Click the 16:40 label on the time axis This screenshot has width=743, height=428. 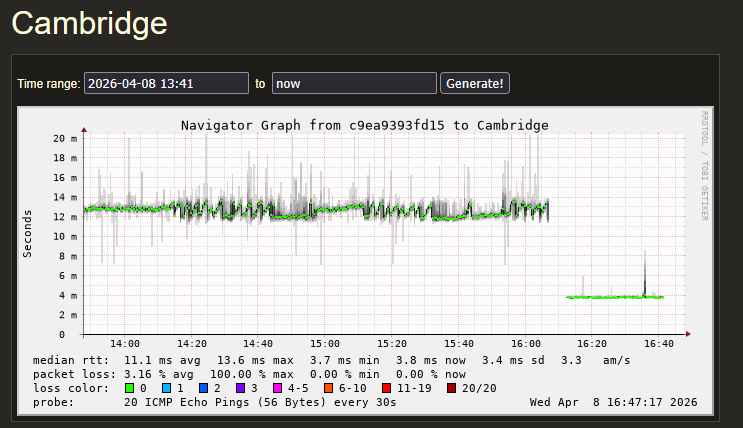[x=659, y=344]
